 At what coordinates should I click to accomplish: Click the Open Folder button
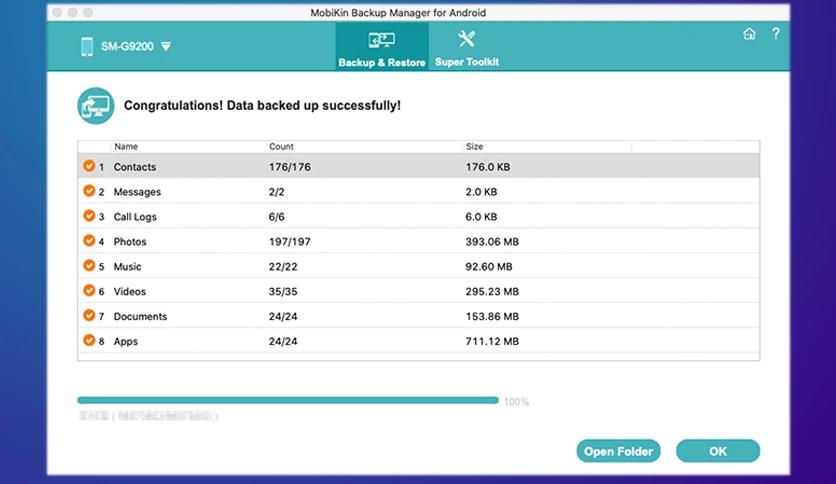(x=618, y=451)
